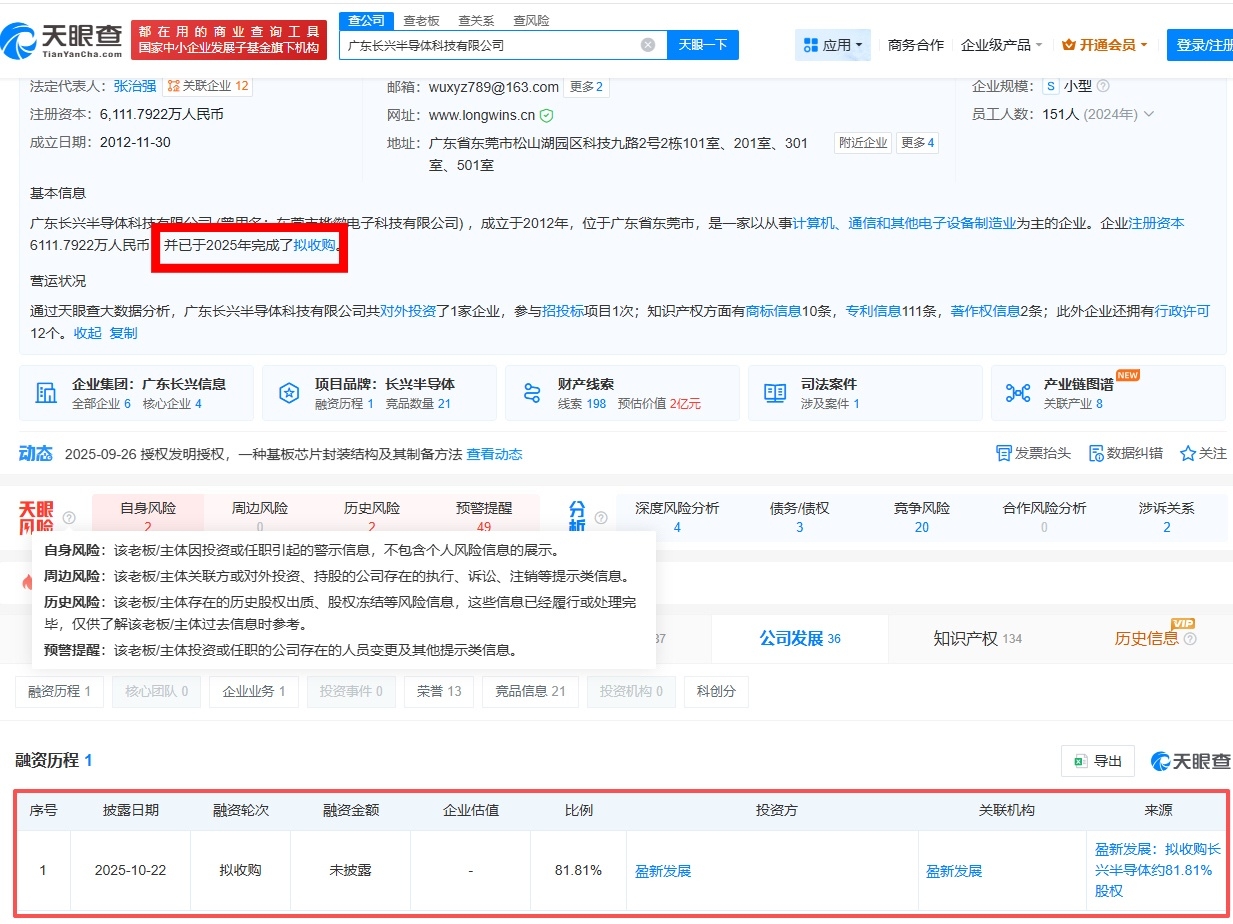Click the 查看动态 link

coord(494,454)
